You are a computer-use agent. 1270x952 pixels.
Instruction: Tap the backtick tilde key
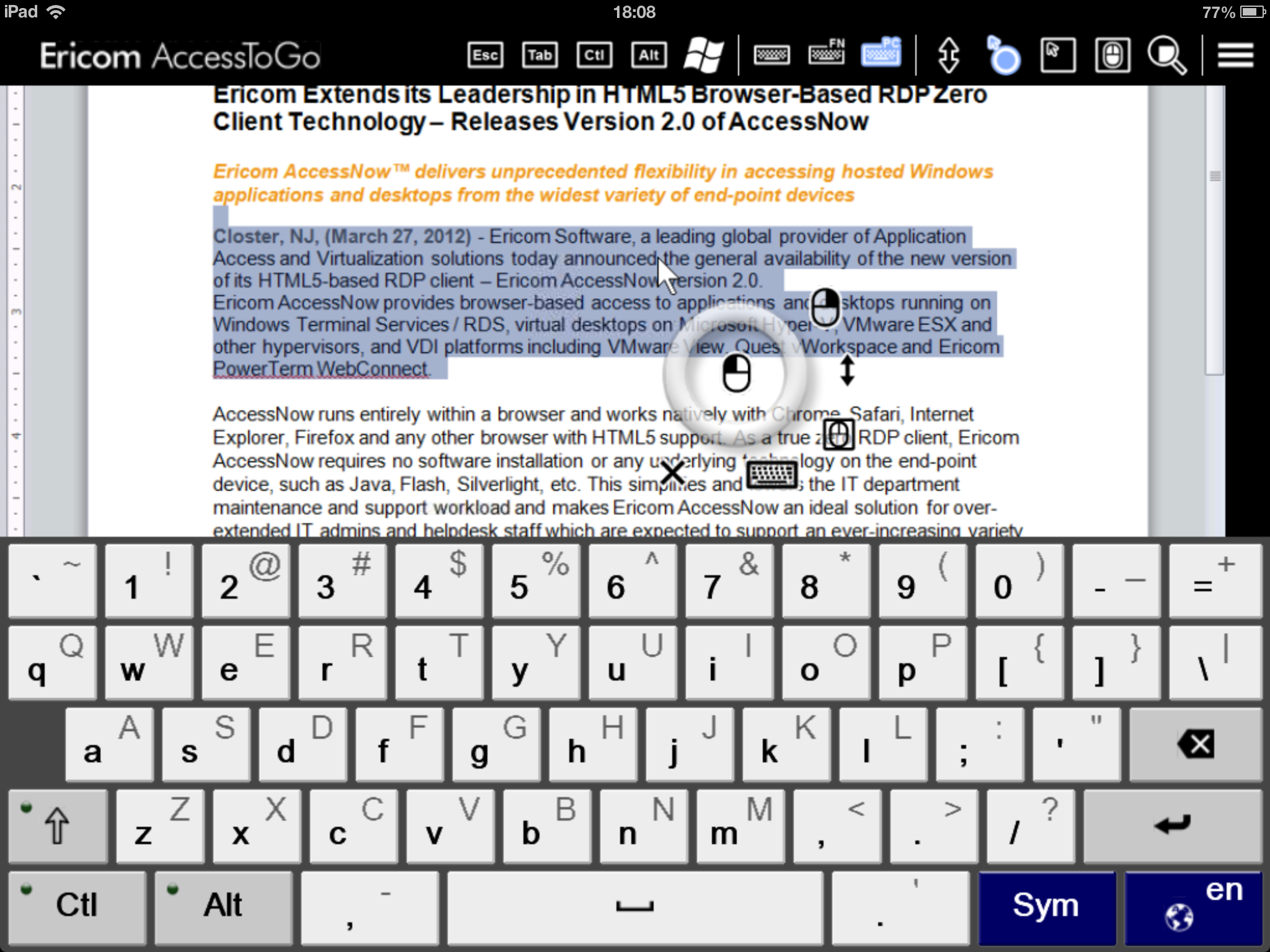coord(52,581)
